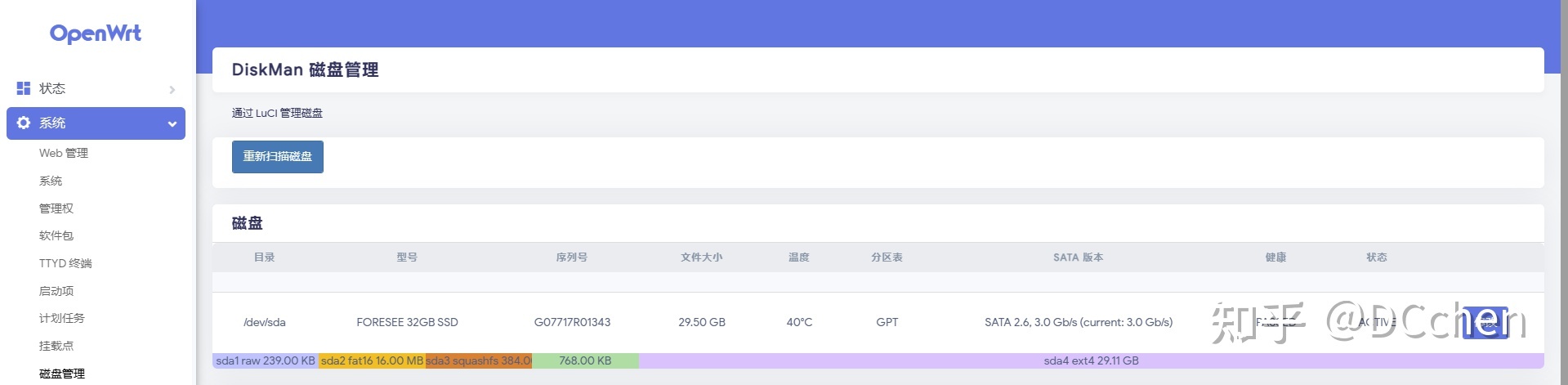
Task: Click the 系统 gear icon
Action: click(x=24, y=123)
